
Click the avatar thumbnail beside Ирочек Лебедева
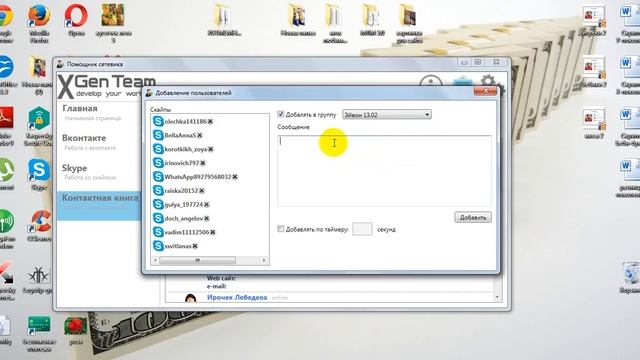[190, 298]
